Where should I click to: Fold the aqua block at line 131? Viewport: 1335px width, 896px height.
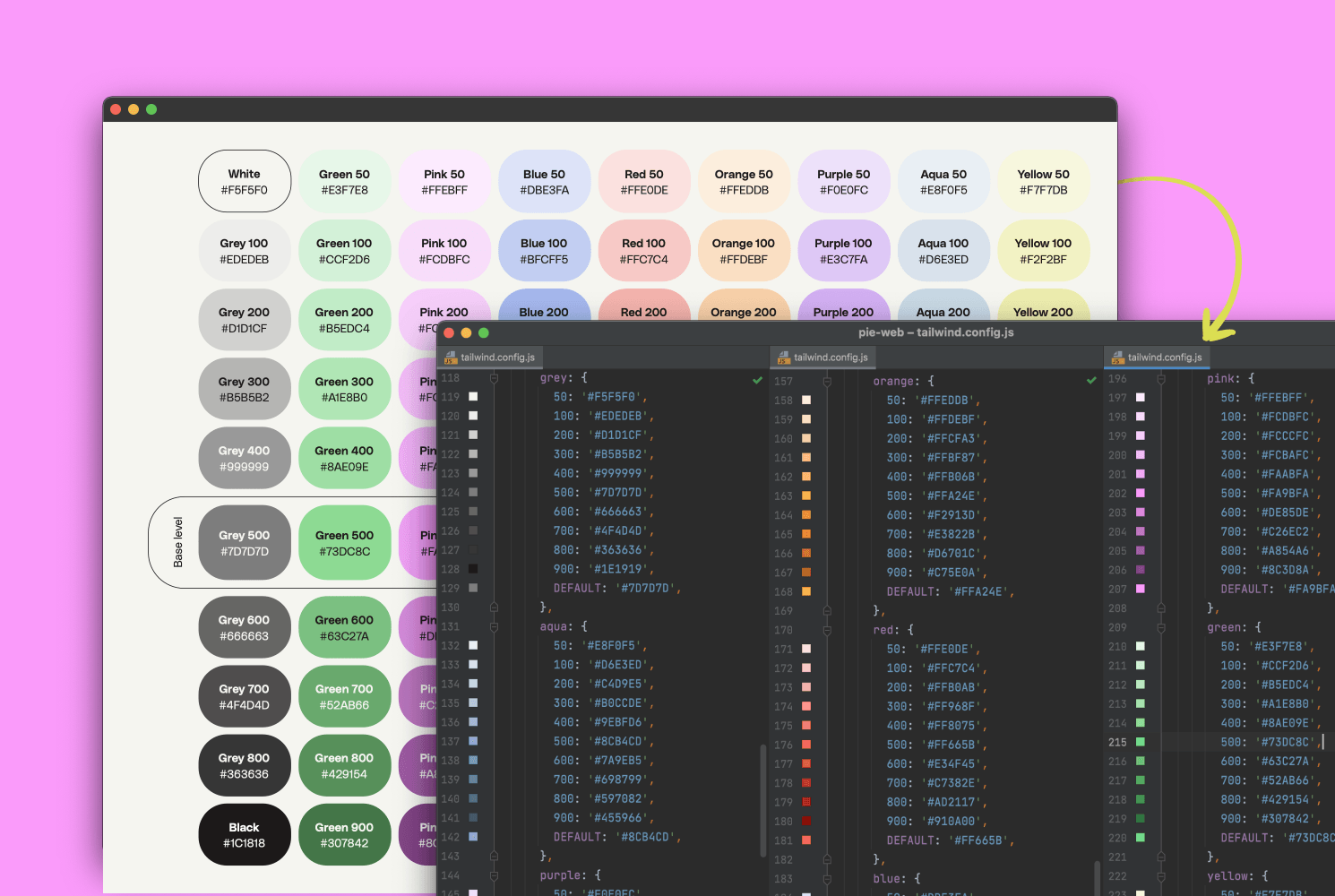pos(494,627)
